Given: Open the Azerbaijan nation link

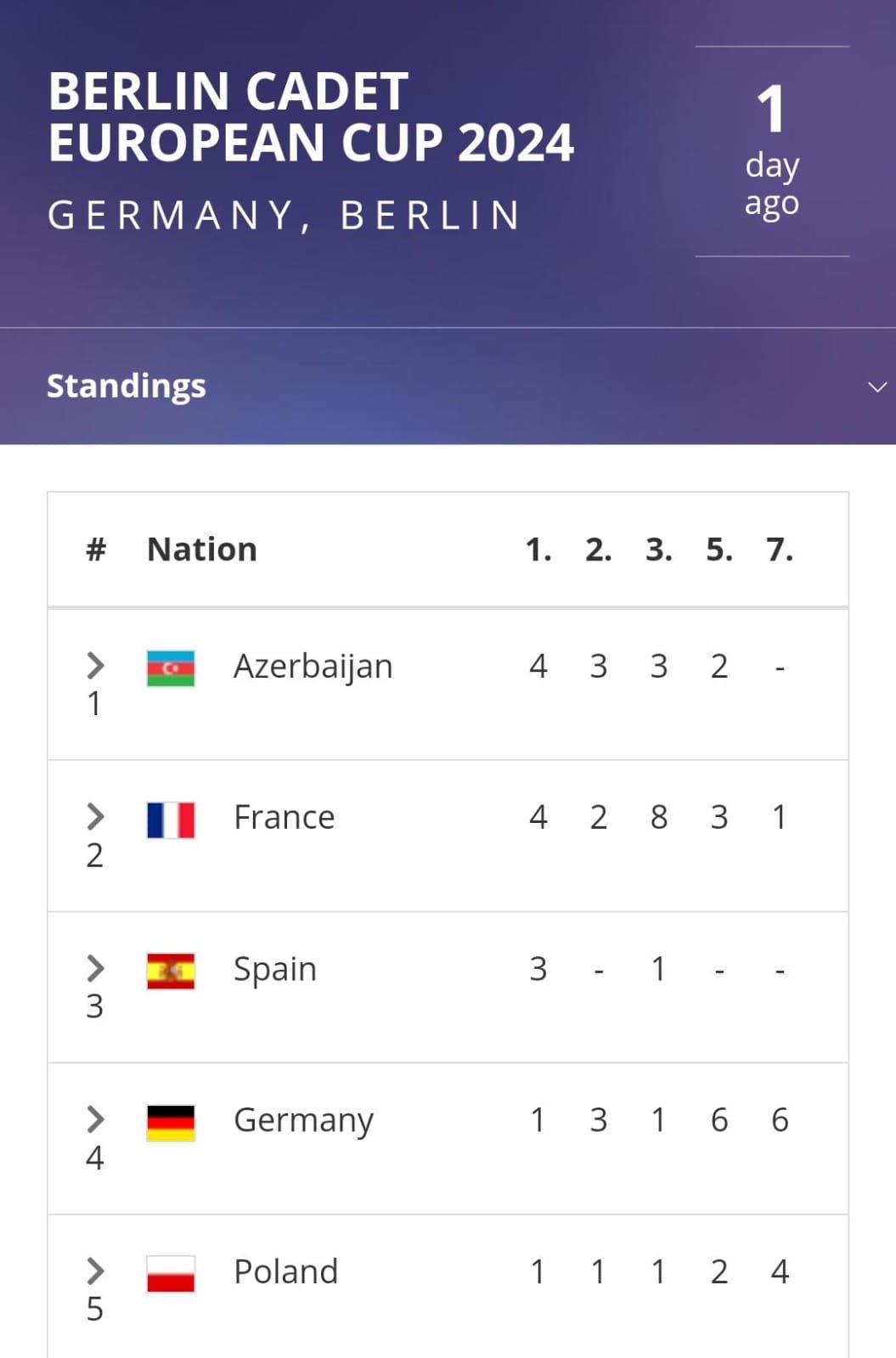Looking at the screenshot, I should pos(313,667).
